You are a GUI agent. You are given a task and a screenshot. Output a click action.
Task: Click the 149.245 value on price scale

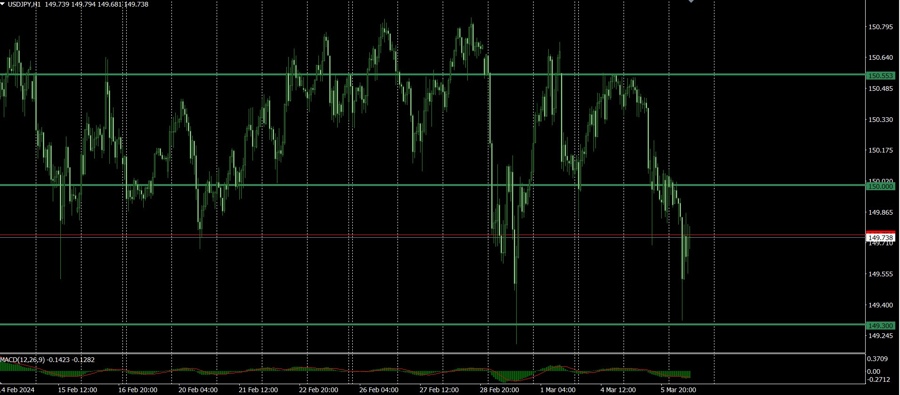[x=880, y=336]
